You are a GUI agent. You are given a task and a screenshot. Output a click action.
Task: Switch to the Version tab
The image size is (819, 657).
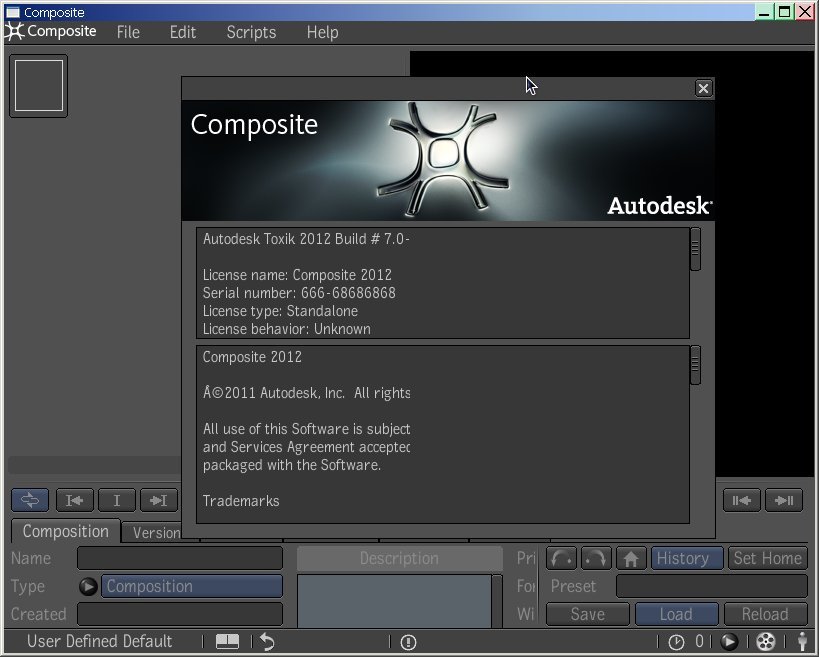pyautogui.click(x=152, y=533)
